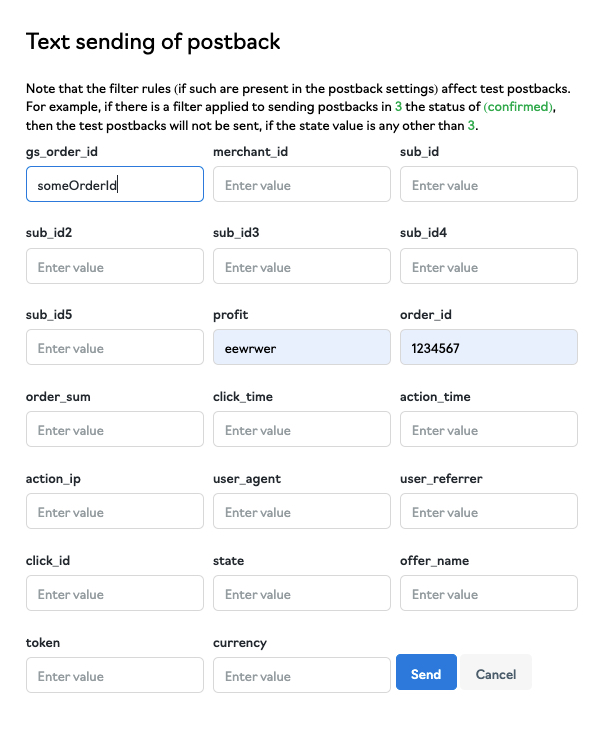Focus the sub_id2 input box
604x734 pixels.
[115, 266]
